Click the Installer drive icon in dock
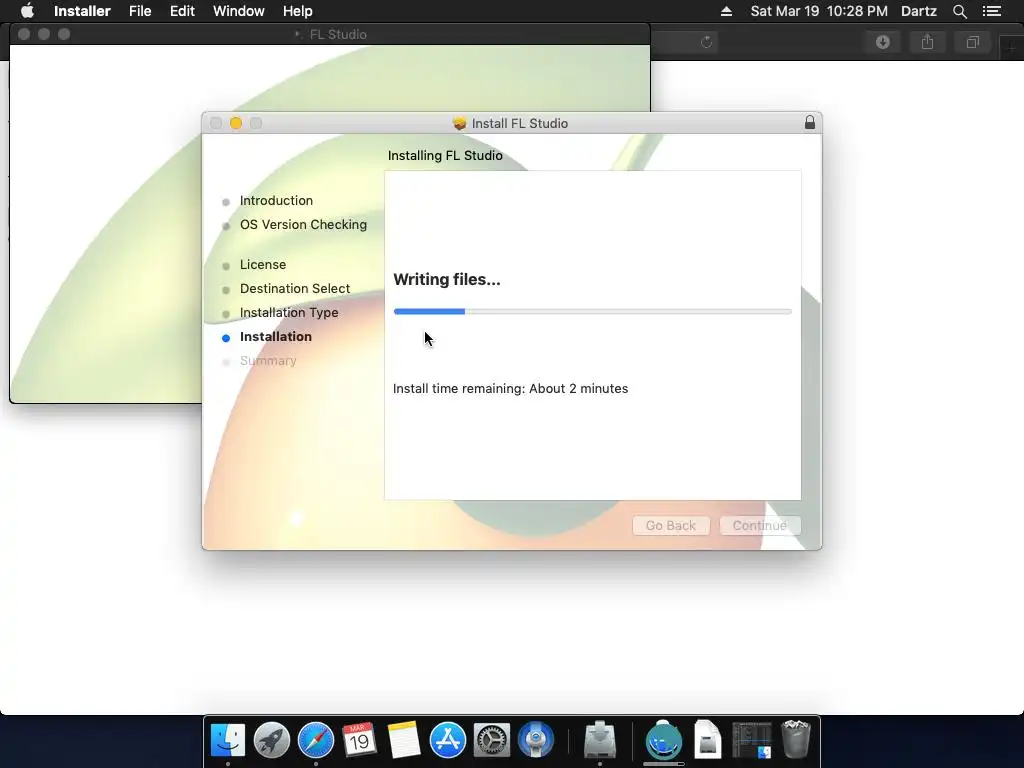This screenshot has height=768, width=1024. [600, 740]
